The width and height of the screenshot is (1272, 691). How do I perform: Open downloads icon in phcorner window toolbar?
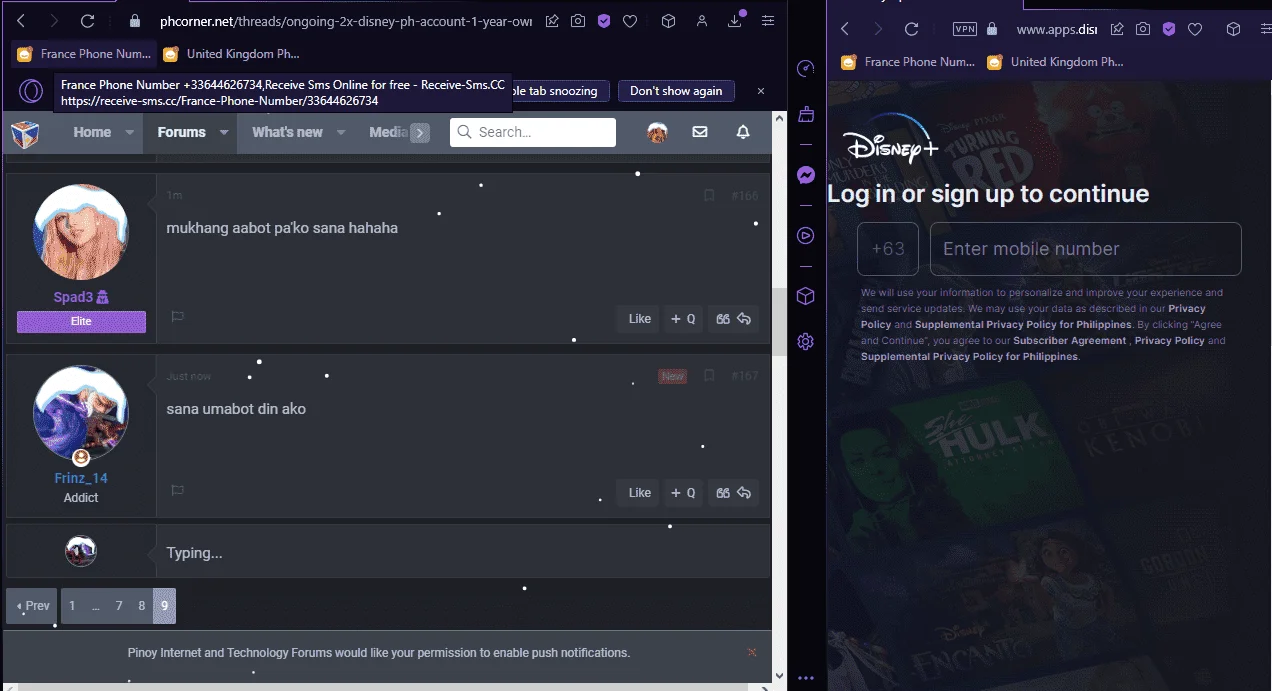735,21
